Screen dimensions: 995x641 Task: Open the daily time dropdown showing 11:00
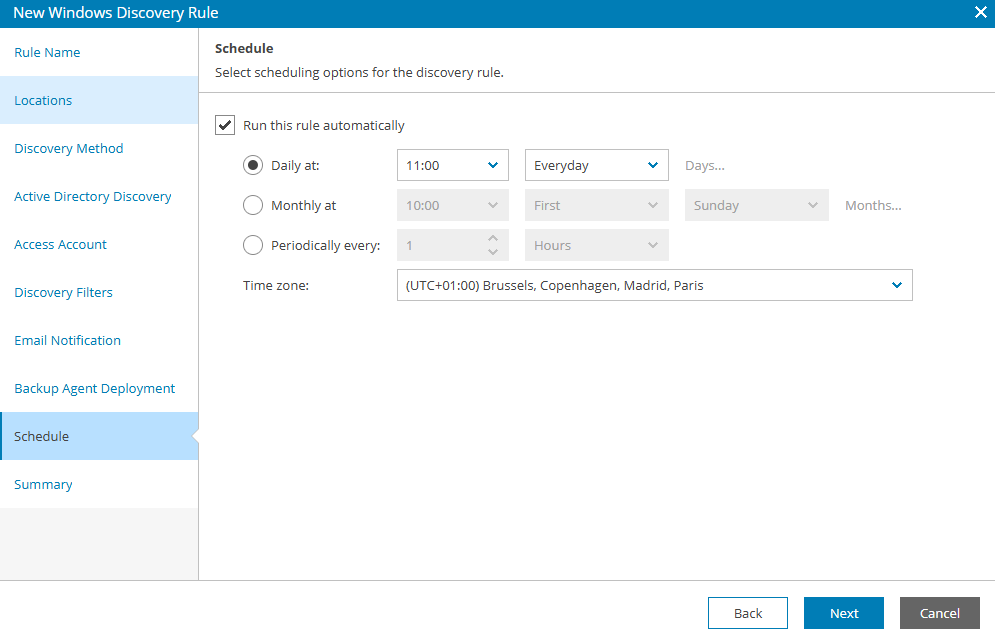pos(452,166)
